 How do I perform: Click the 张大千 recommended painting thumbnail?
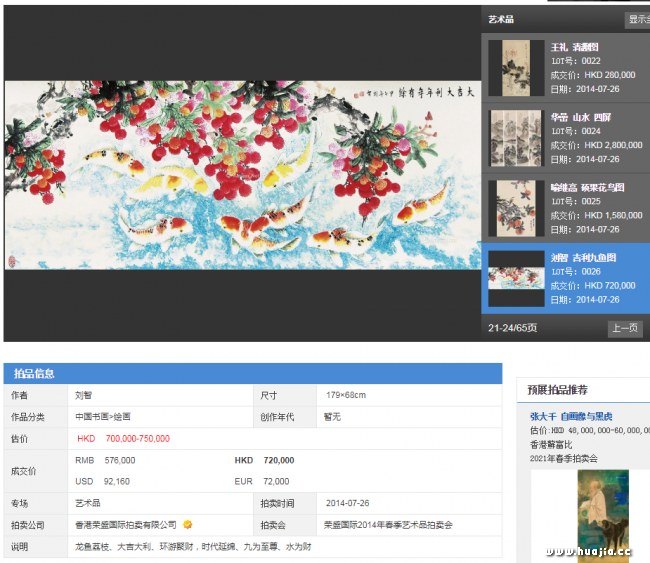pyautogui.click(x=603, y=514)
